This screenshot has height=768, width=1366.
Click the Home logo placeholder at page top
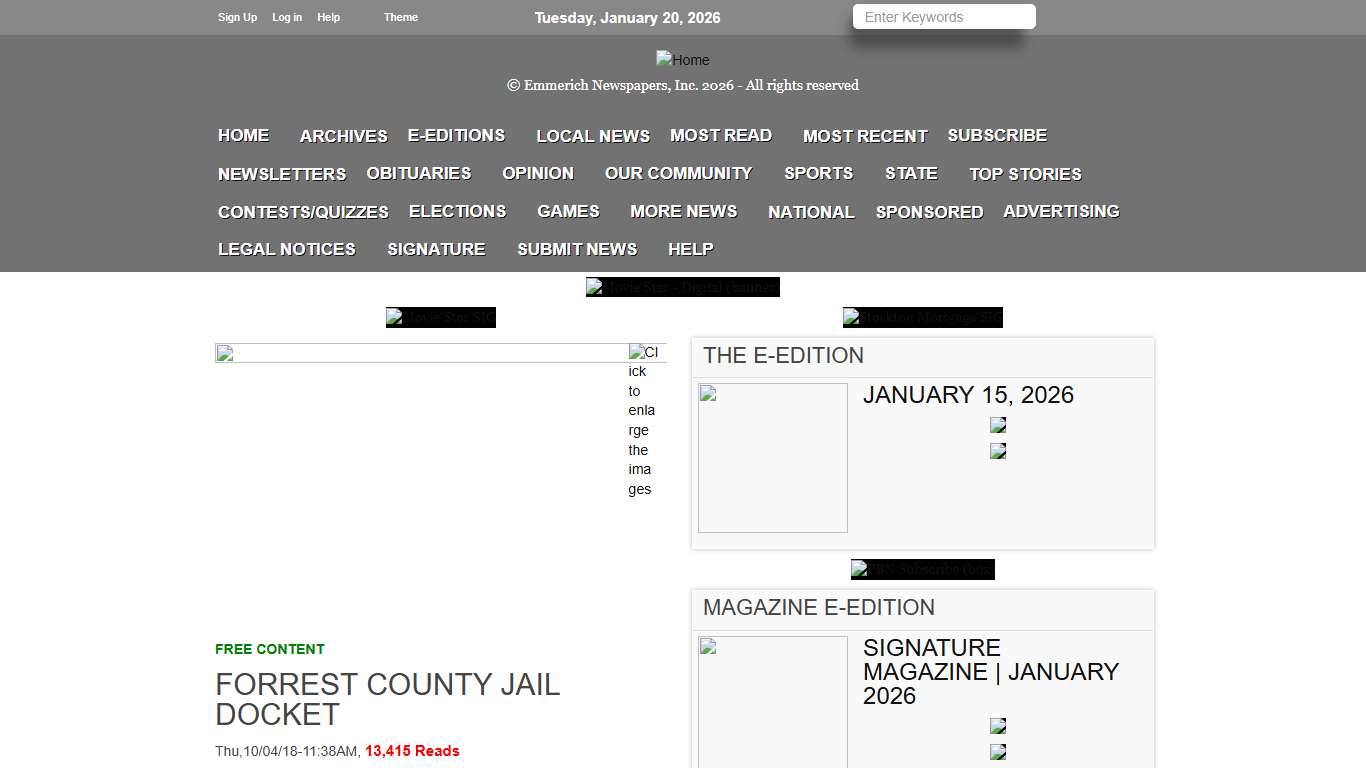click(682, 60)
